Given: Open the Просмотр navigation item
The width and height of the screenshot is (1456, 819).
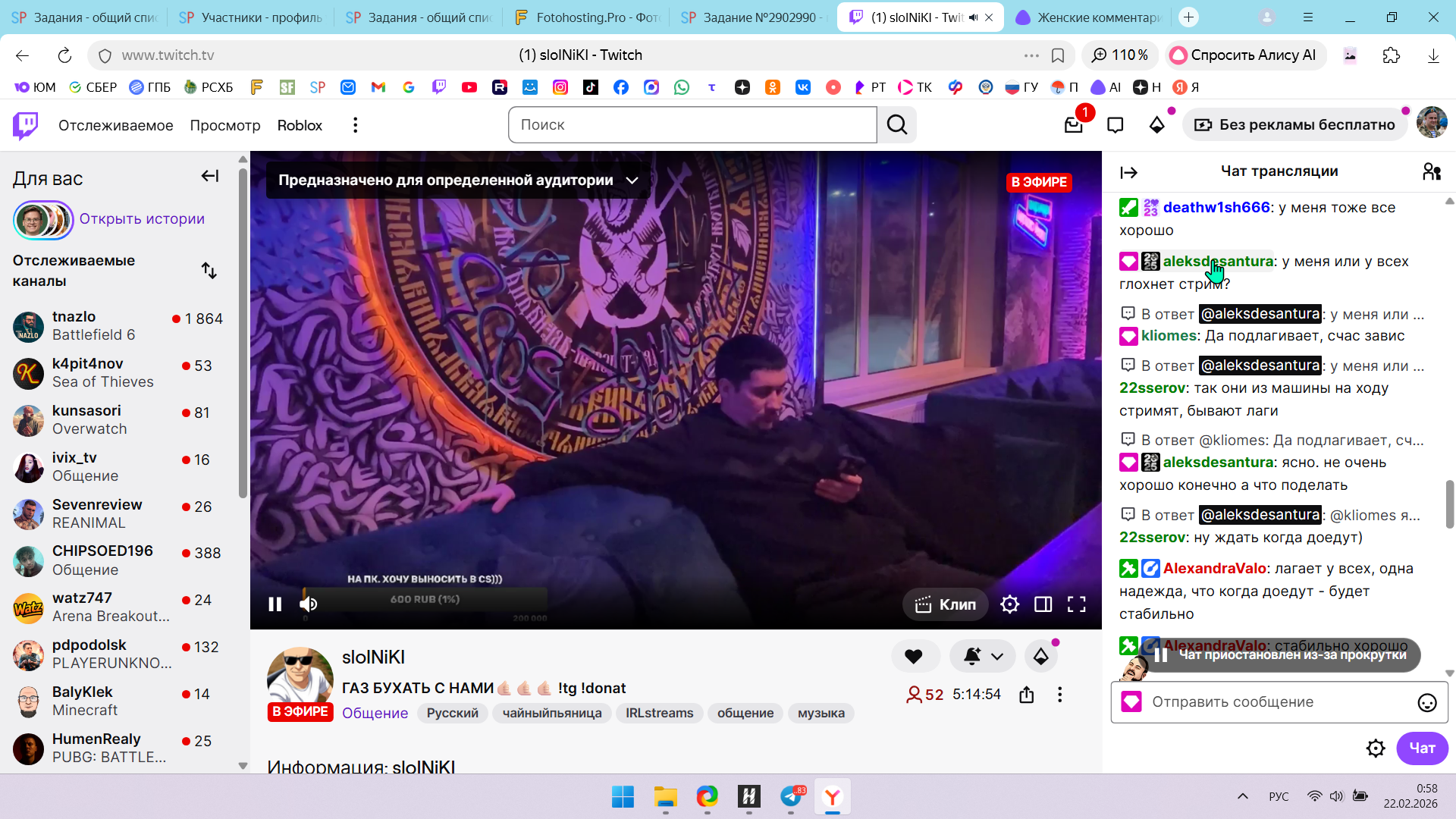Looking at the screenshot, I should (224, 125).
